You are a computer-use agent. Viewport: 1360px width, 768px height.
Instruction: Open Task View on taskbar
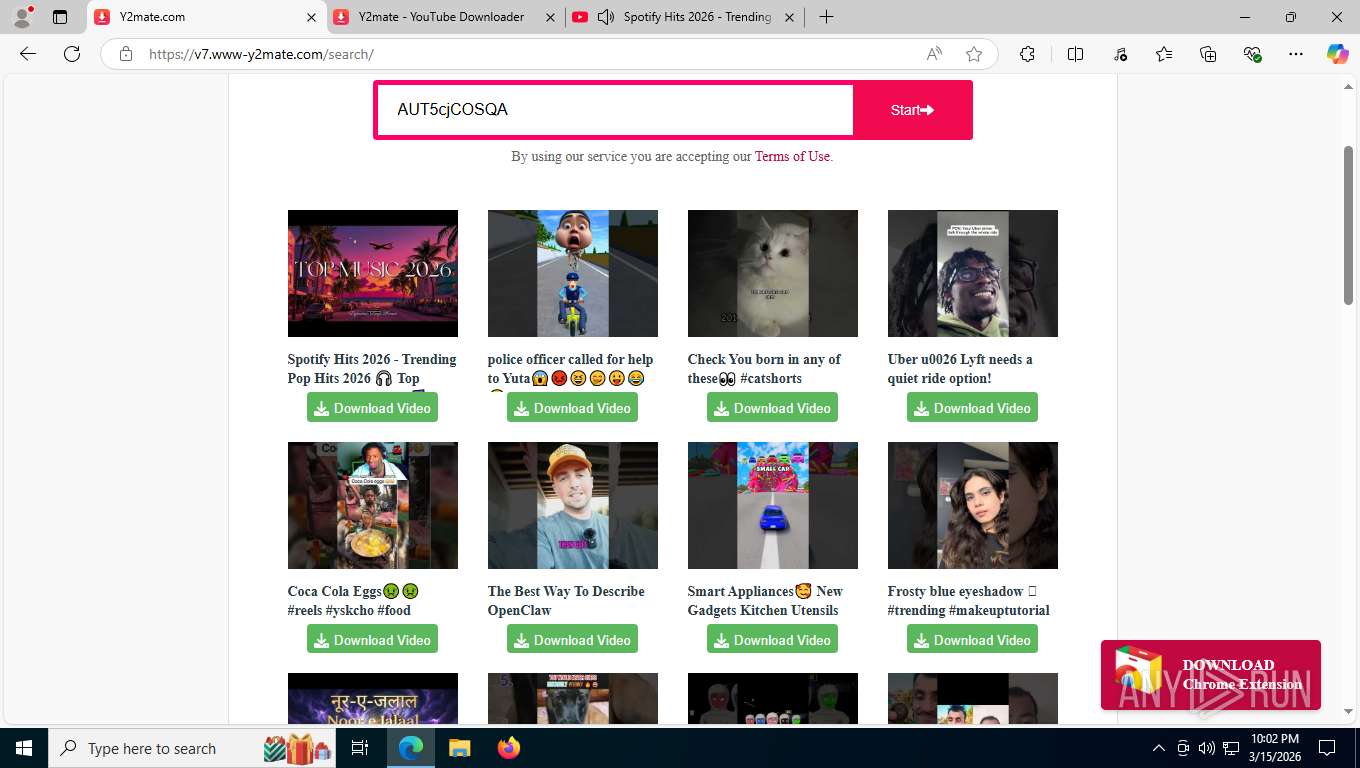(360, 748)
